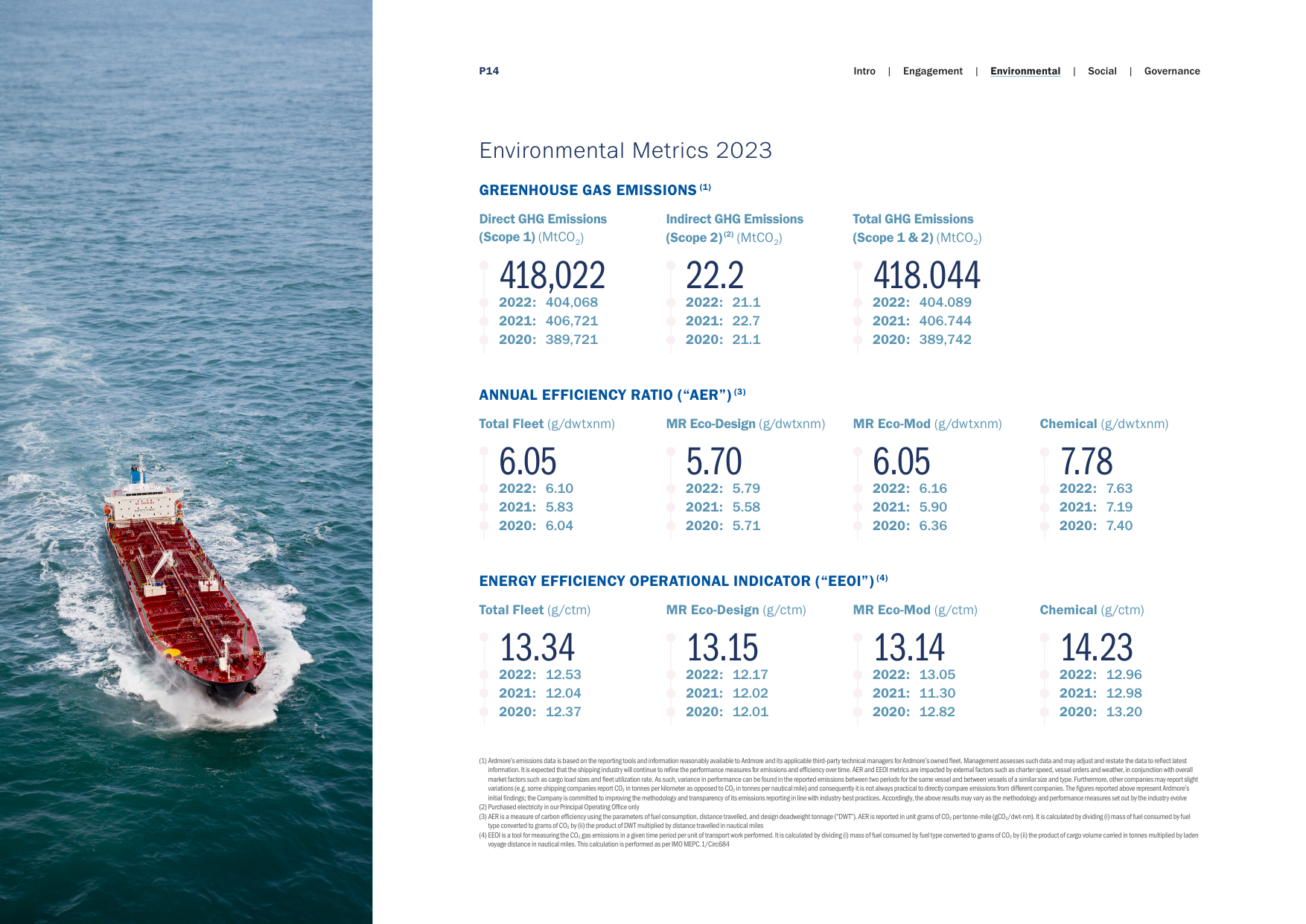Click the MR Eco-Mod EEOI value 13.14

(x=909, y=647)
